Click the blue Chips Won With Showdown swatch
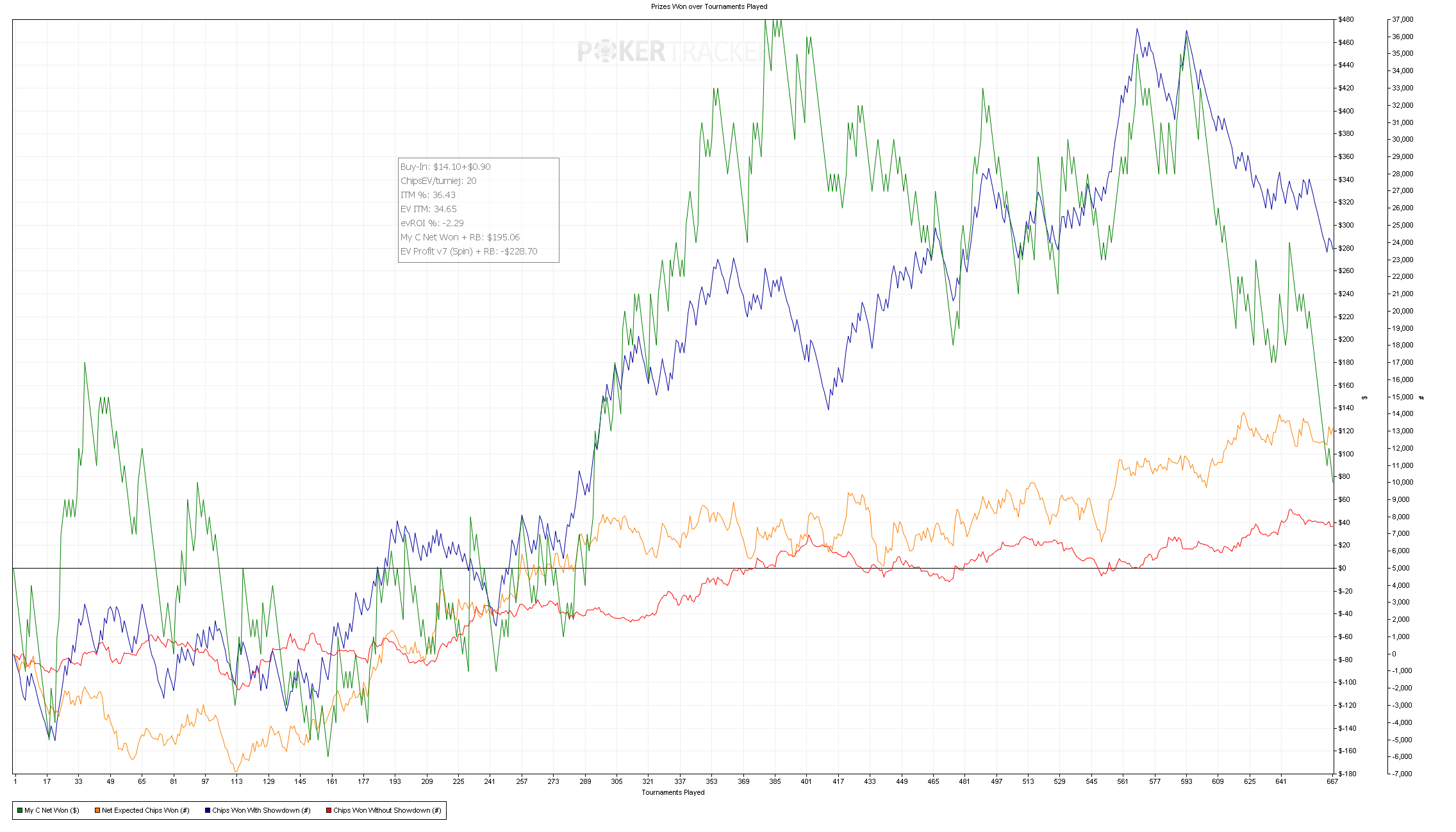Viewport: 1456px width, 832px height. click(208, 810)
